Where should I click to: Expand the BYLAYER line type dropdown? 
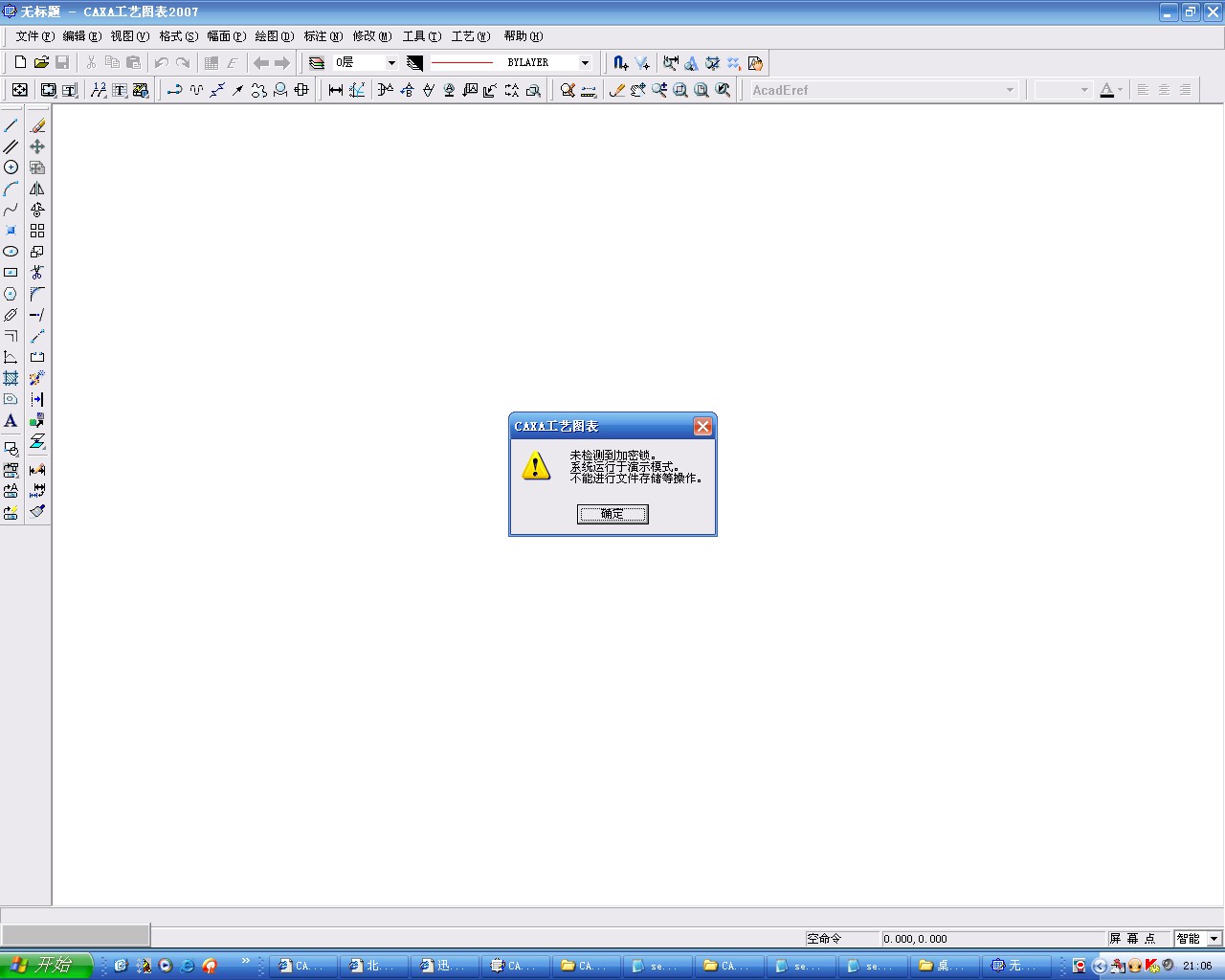586,63
